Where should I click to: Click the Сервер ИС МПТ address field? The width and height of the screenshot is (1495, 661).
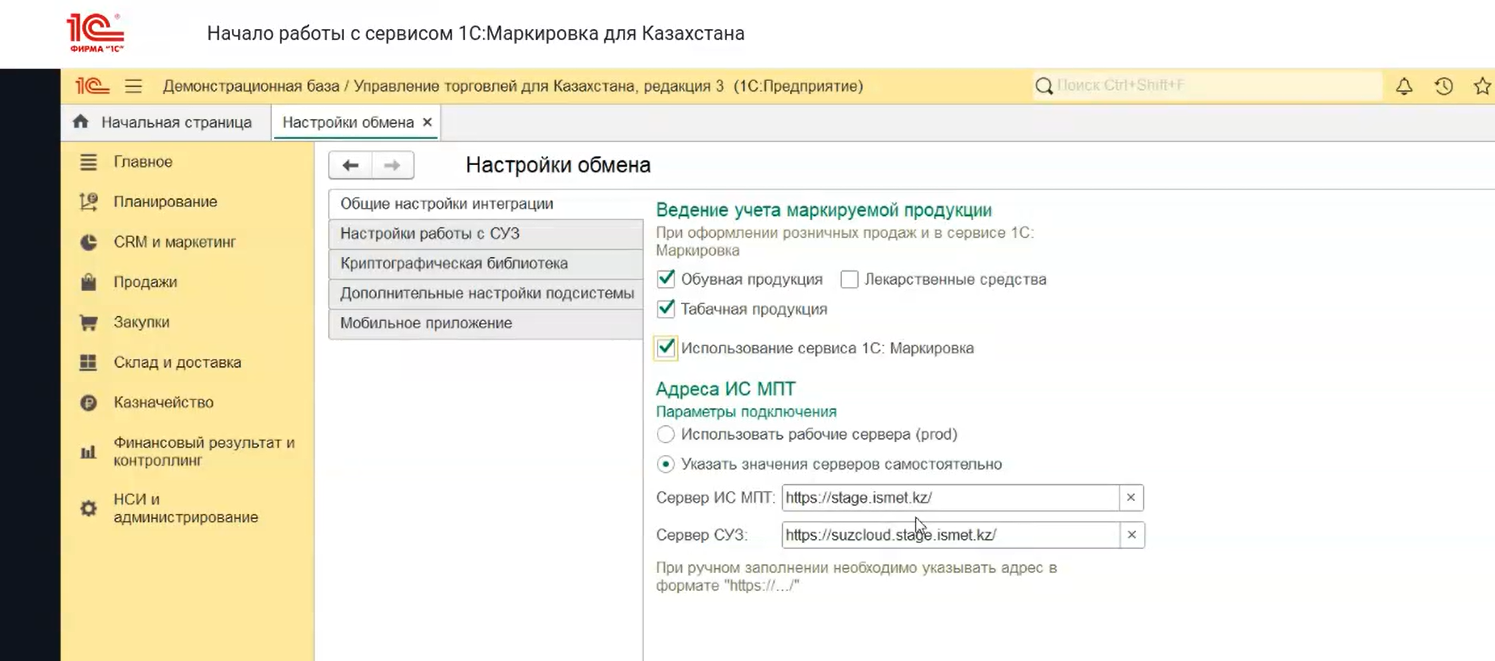(950, 497)
